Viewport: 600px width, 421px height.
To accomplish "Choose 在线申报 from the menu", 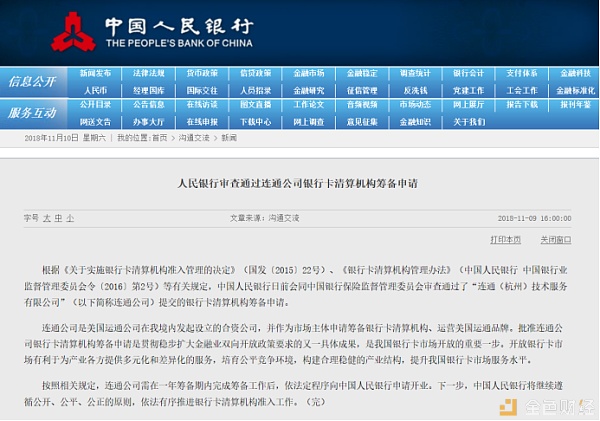I will pos(202,122).
